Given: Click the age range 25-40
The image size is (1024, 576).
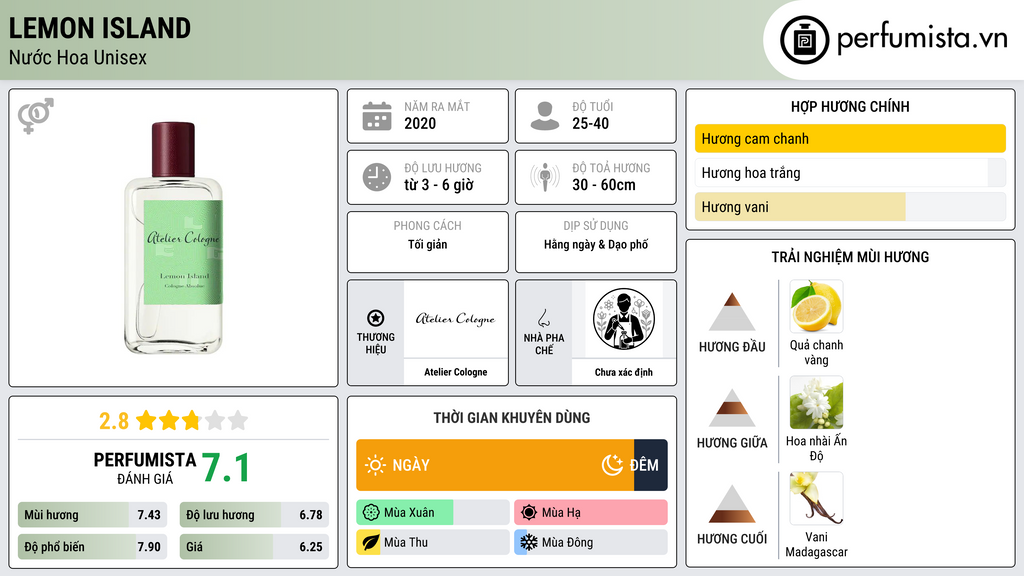Looking at the screenshot, I should (x=590, y=123).
